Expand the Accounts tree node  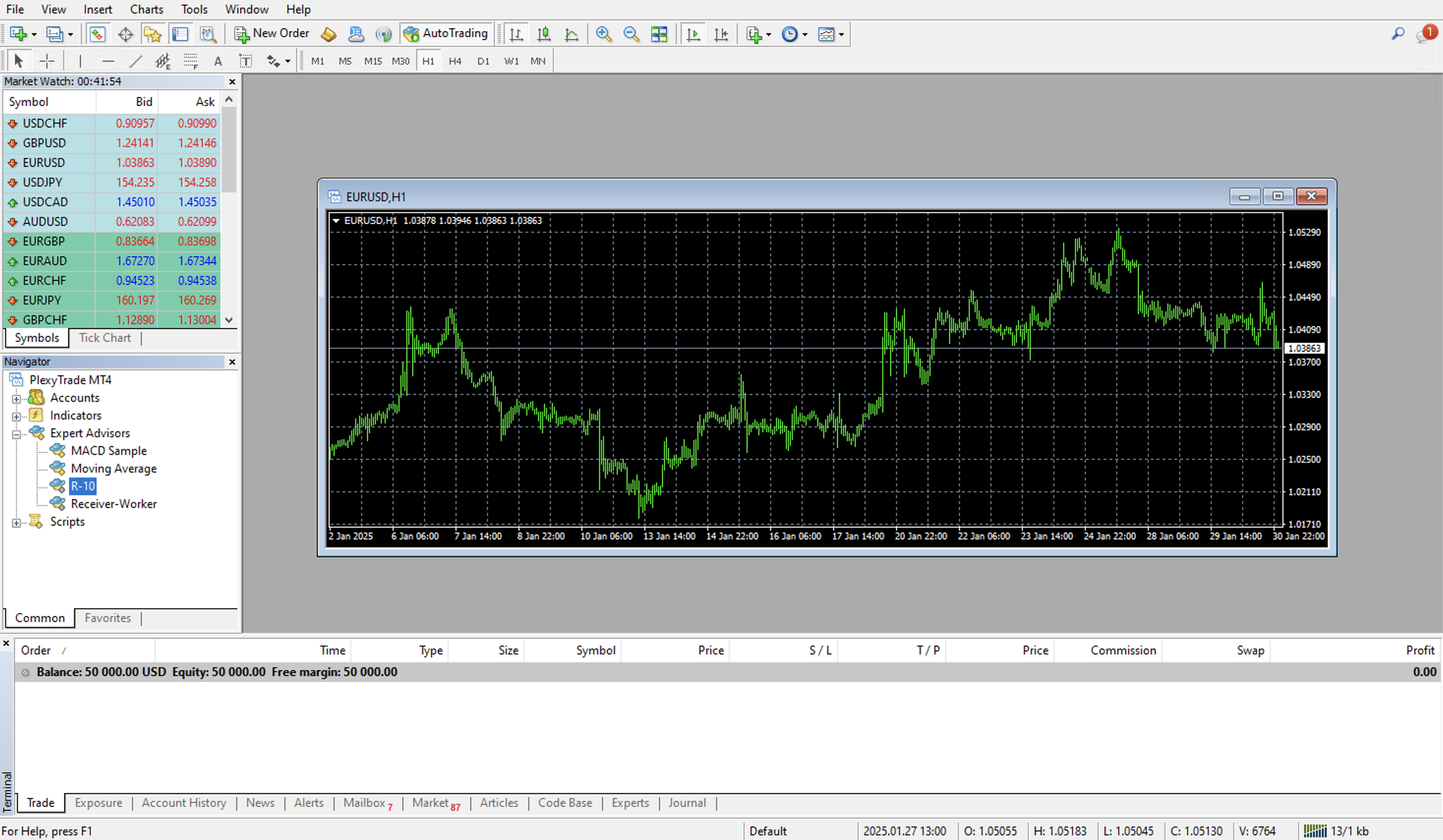click(17, 399)
